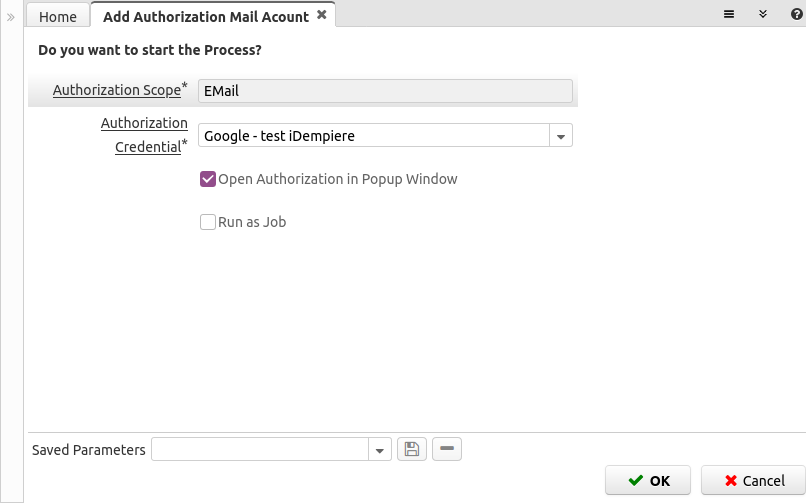Click the double chevron down icon
806x503 pixels.
[x=762, y=14]
